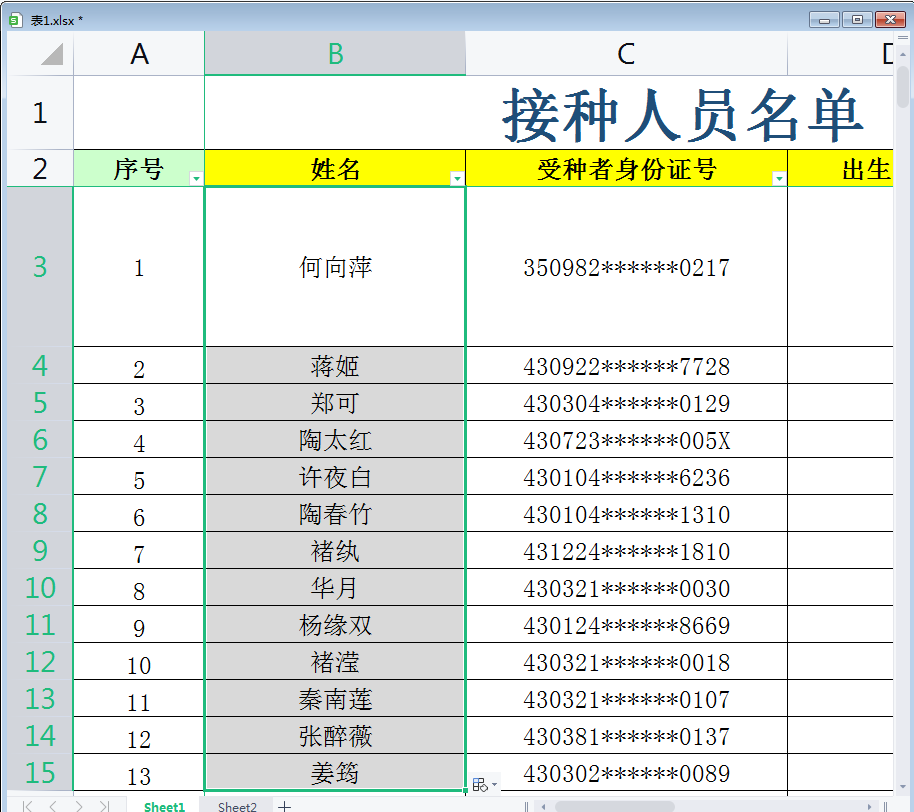Select row 9 by its row header
Image resolution: width=914 pixels, height=812 pixels.
click(37, 549)
